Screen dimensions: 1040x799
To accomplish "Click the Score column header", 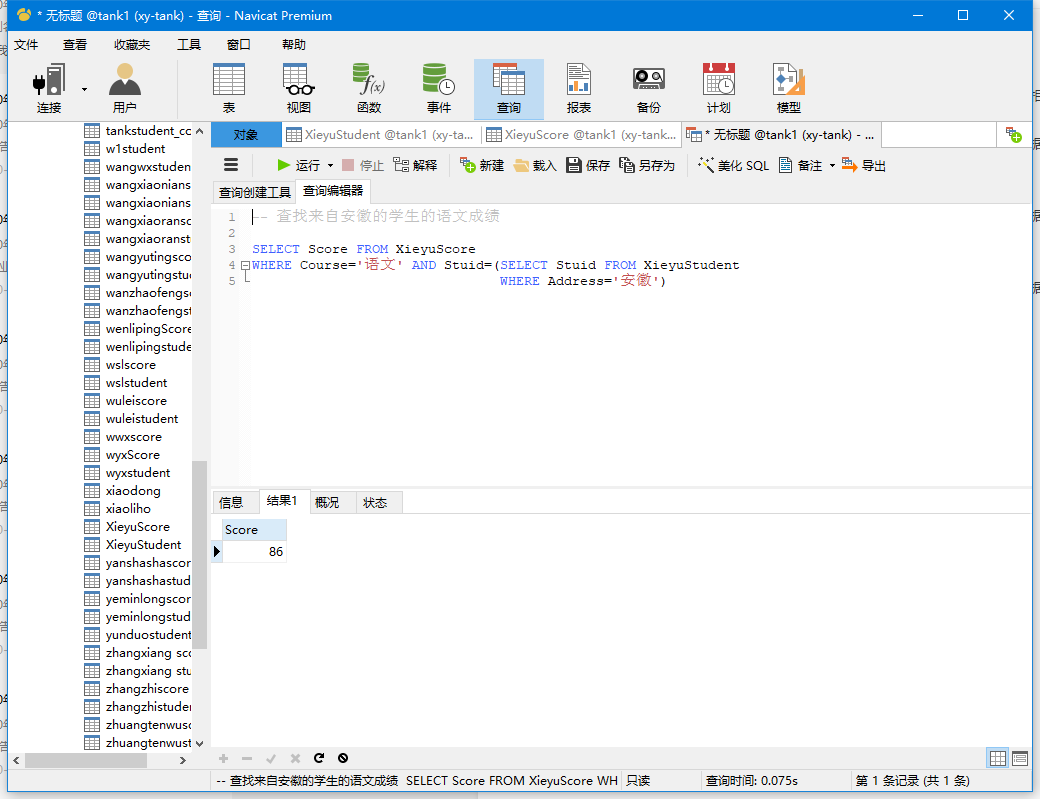I will (255, 530).
